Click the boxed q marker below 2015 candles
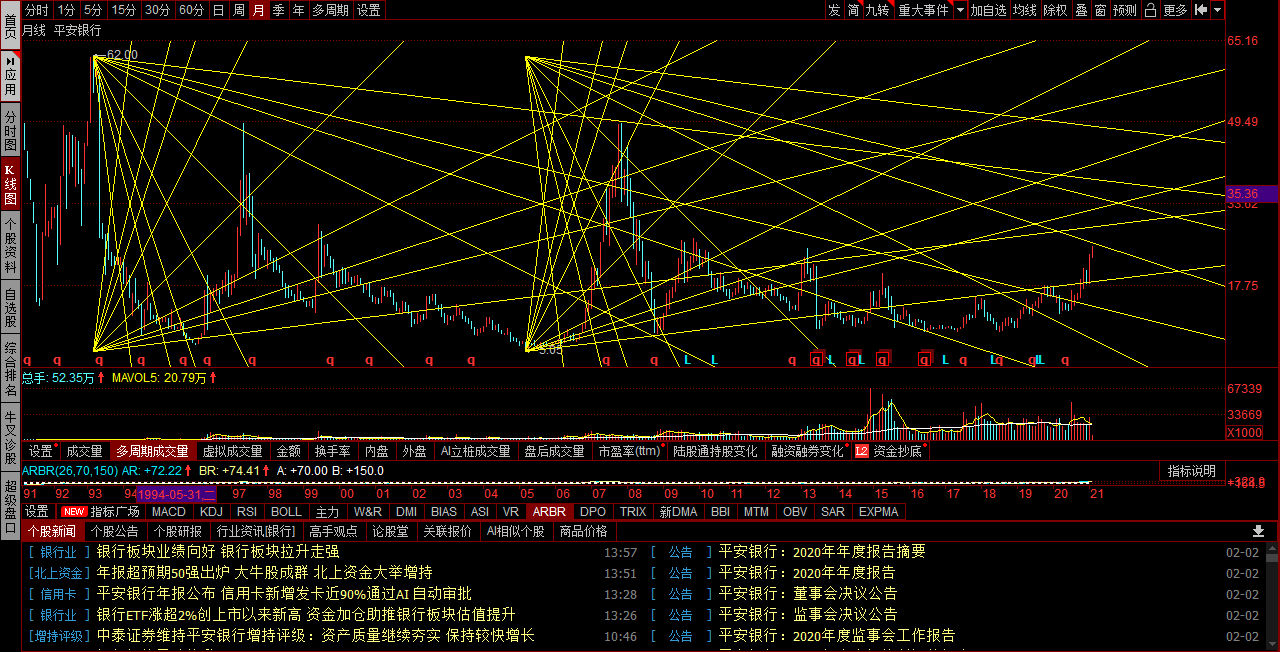The height and width of the screenshot is (652, 1280). [883, 359]
